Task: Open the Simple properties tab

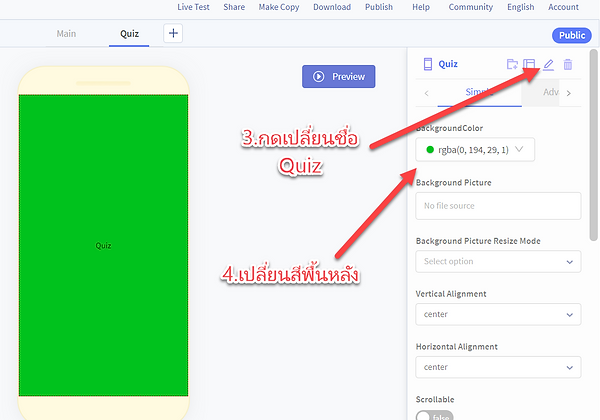Action: click(479, 92)
